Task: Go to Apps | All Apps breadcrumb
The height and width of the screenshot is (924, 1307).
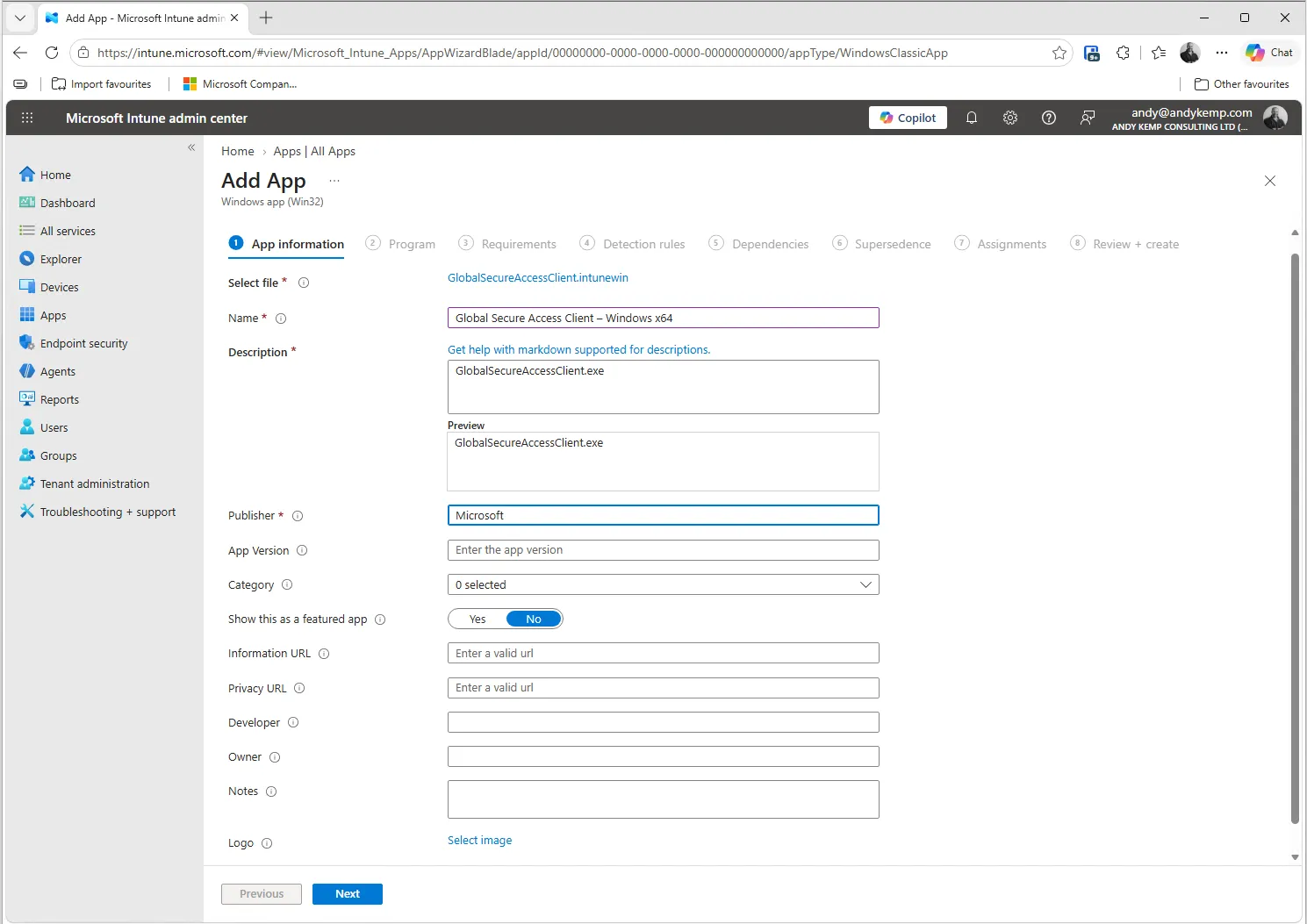Action: (x=314, y=151)
